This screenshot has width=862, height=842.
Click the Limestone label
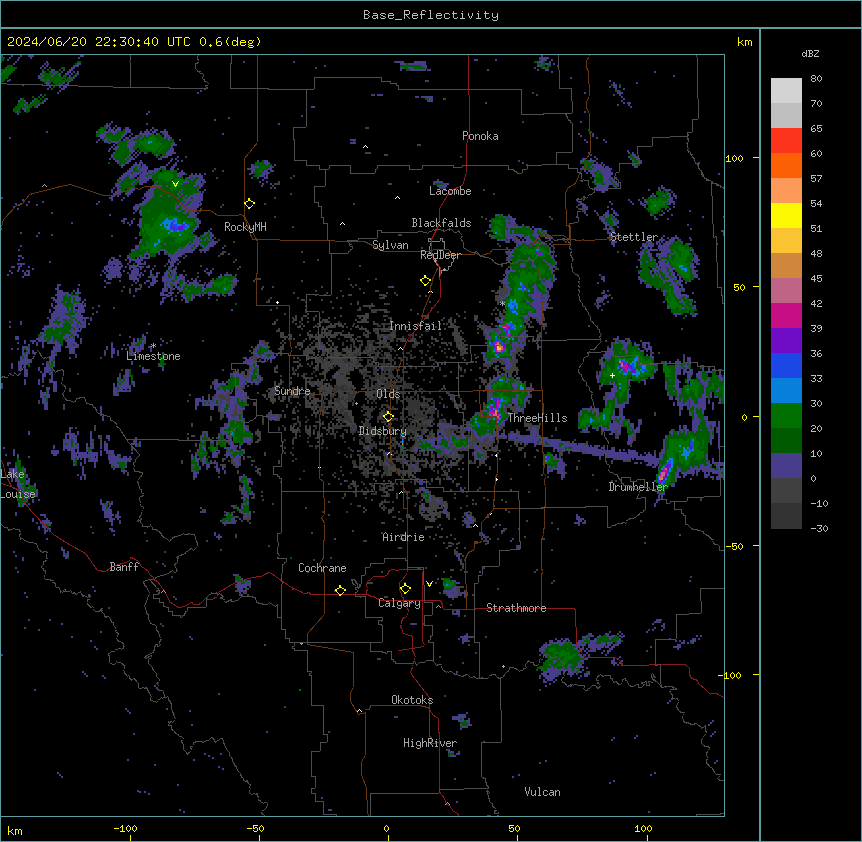click(x=153, y=356)
